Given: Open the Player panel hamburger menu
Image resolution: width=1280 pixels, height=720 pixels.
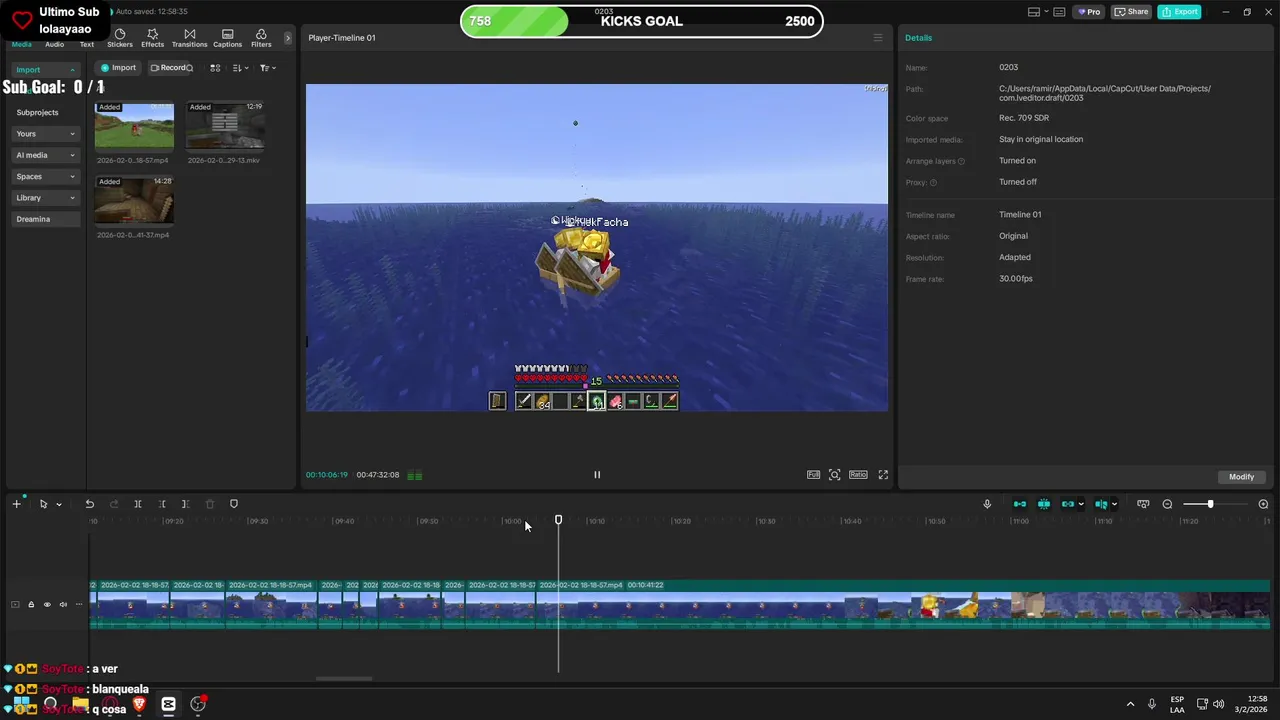Looking at the screenshot, I should 878,38.
